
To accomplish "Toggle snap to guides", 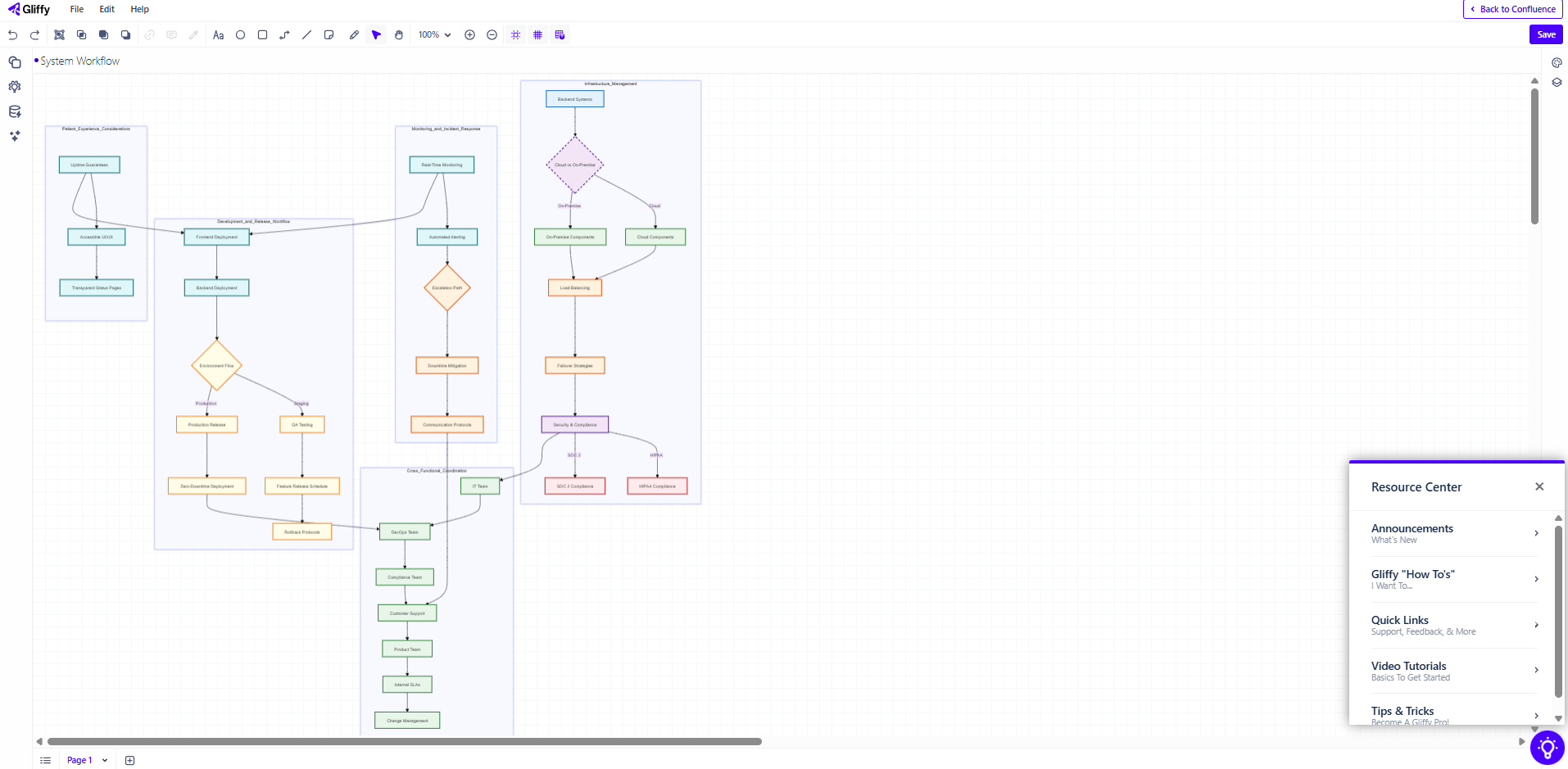I will (515, 35).
